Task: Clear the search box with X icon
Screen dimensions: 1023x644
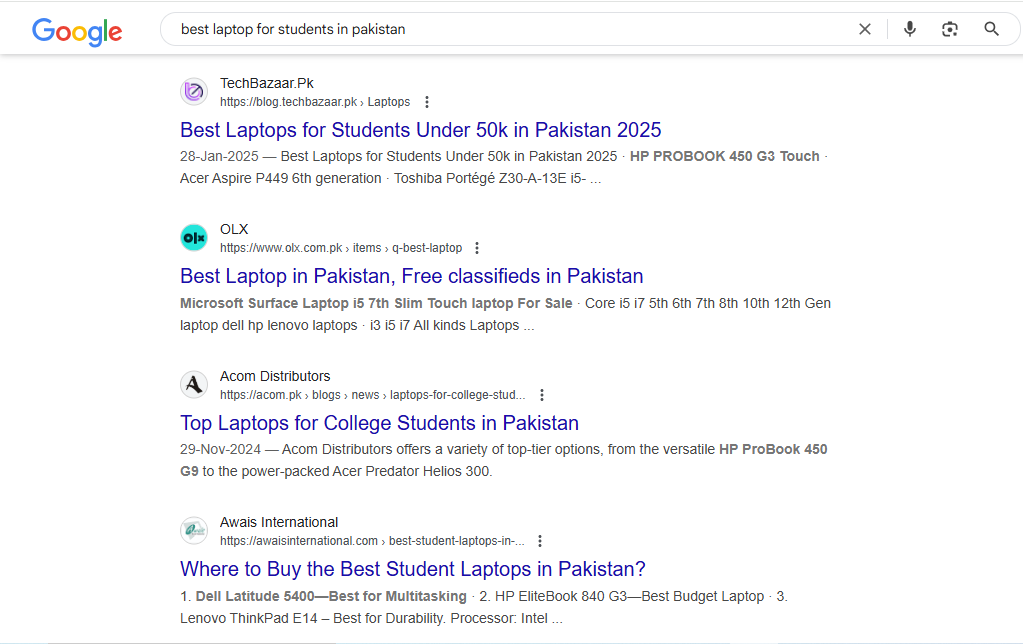Action: tap(864, 29)
